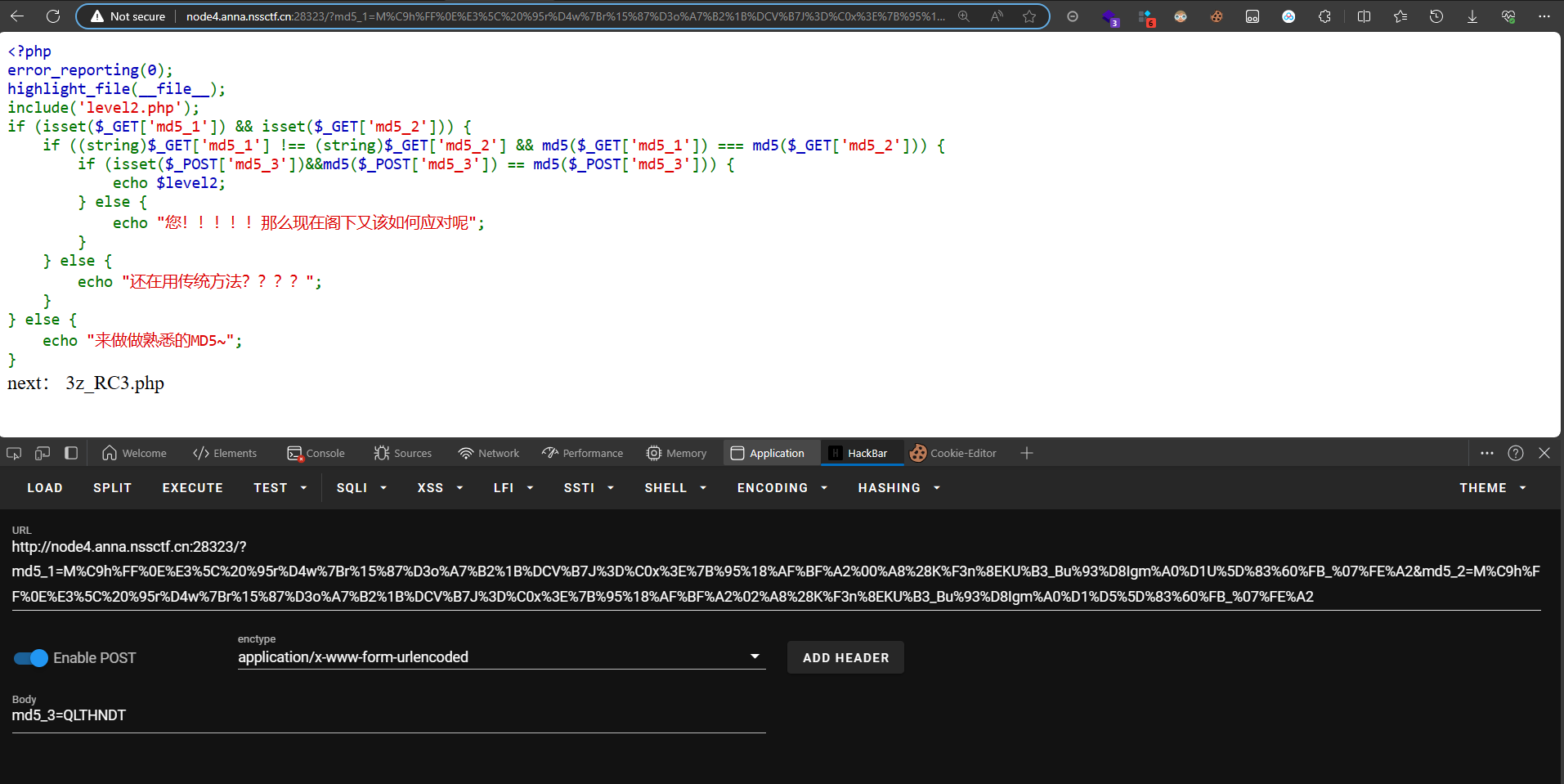Viewport: 1564px width, 784px height.
Task: Click the ADD HEADER button
Action: click(x=845, y=657)
